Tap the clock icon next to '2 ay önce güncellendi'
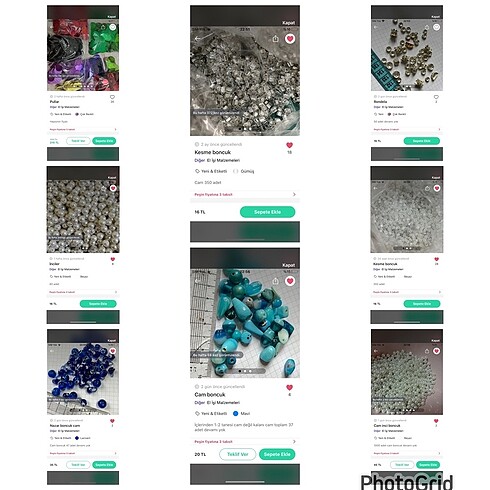 point(197,144)
